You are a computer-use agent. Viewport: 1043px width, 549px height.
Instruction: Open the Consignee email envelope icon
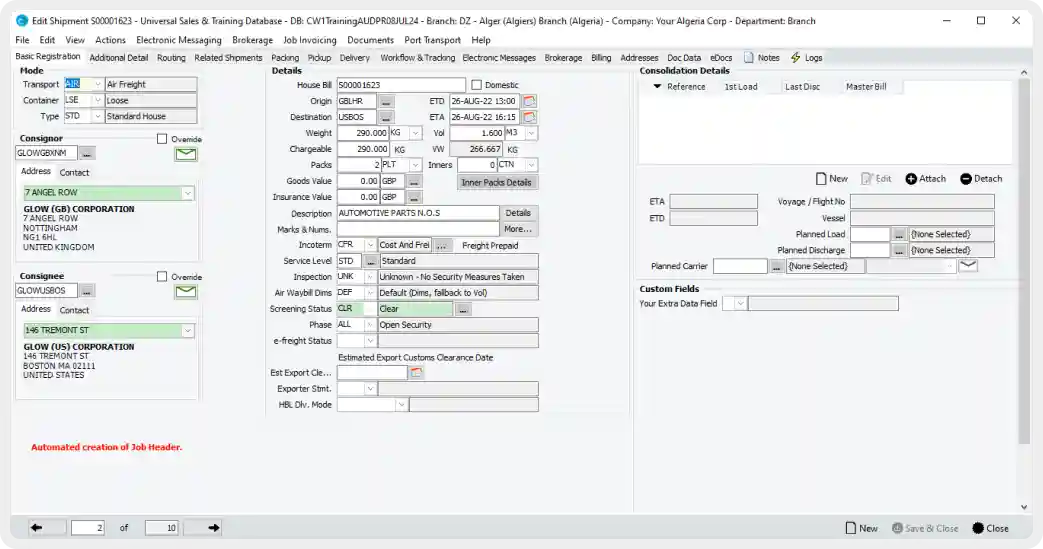tap(186, 291)
